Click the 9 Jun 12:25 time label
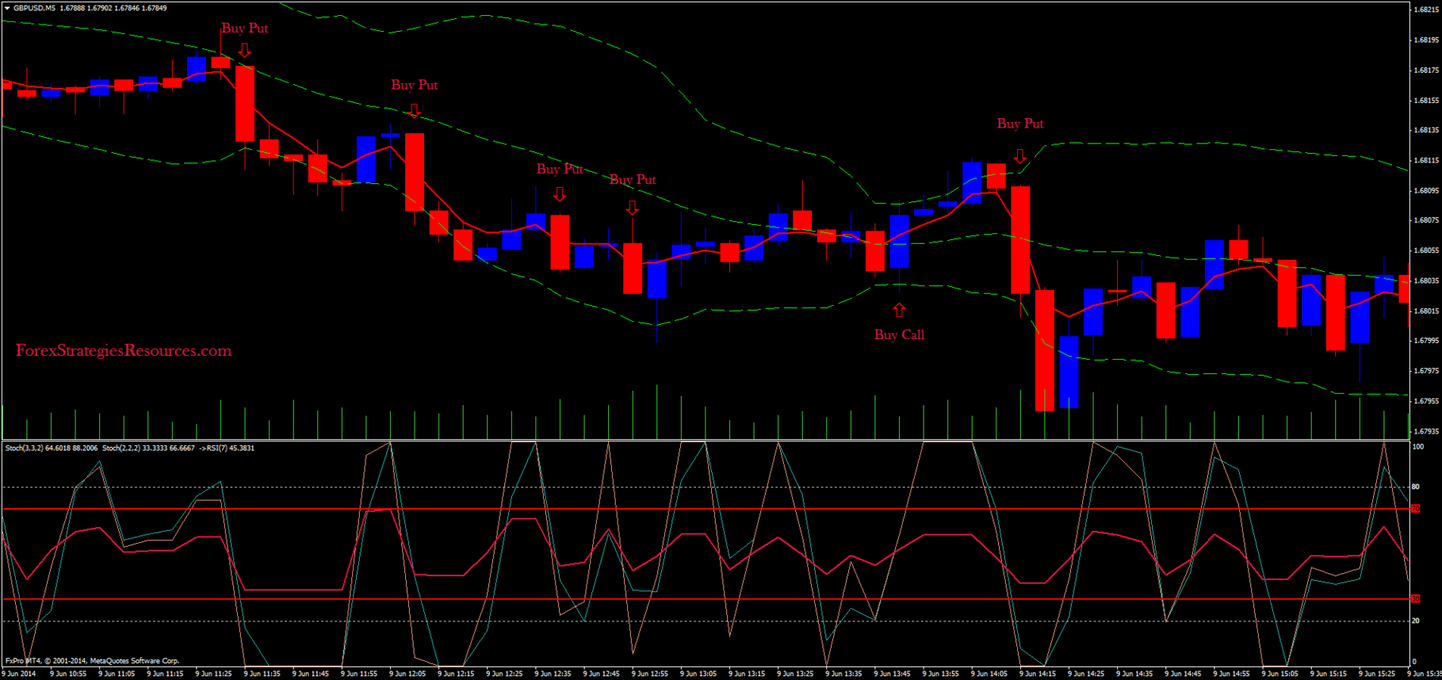 coord(503,674)
